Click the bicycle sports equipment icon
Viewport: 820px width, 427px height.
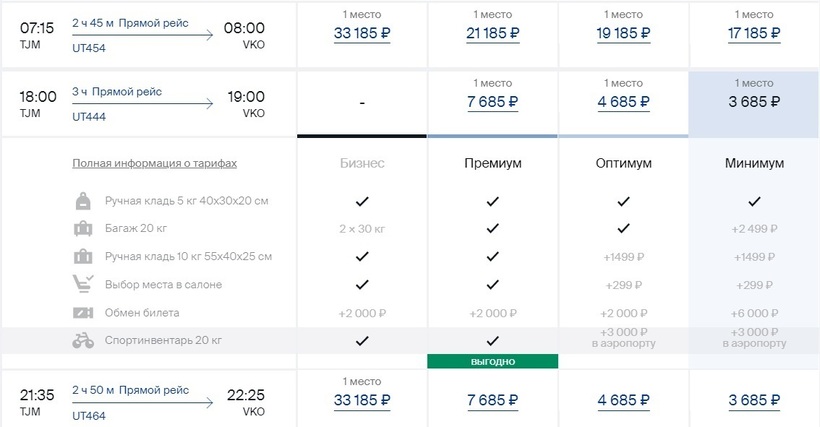tap(83, 341)
